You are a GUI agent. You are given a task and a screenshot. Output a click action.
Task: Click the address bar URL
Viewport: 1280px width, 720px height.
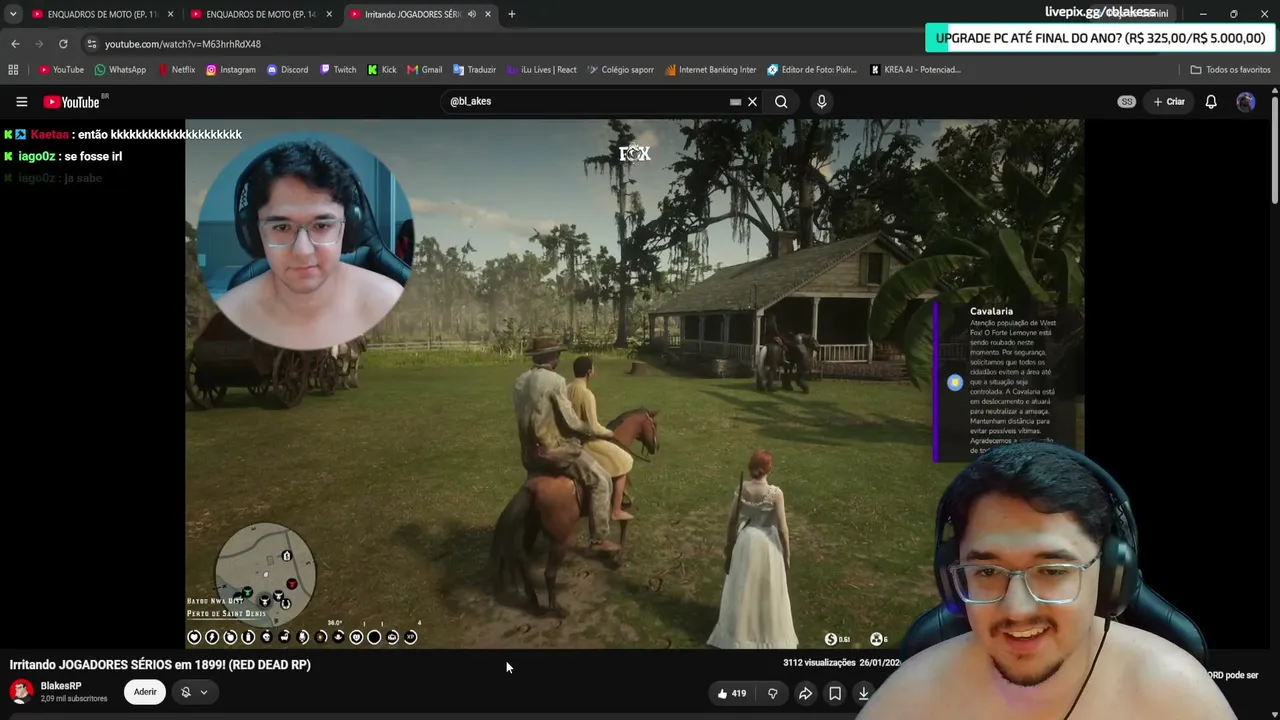pyautogui.click(x=183, y=44)
